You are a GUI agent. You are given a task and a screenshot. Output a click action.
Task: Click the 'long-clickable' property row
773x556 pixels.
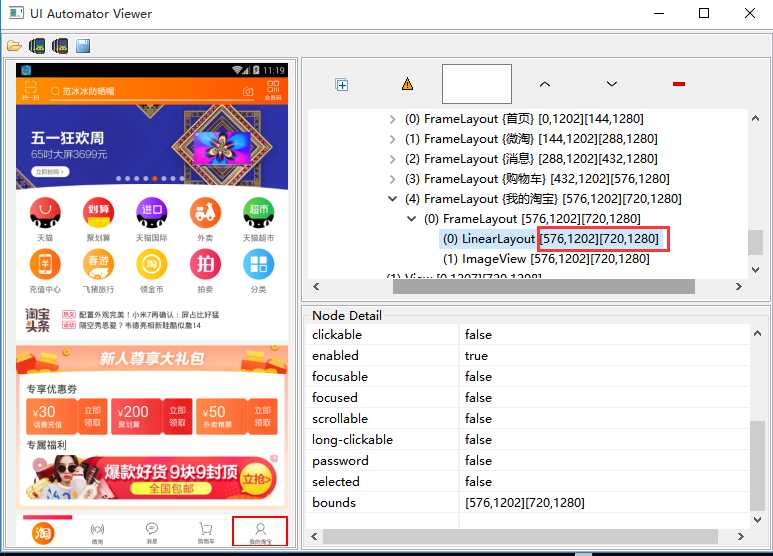click(527, 440)
